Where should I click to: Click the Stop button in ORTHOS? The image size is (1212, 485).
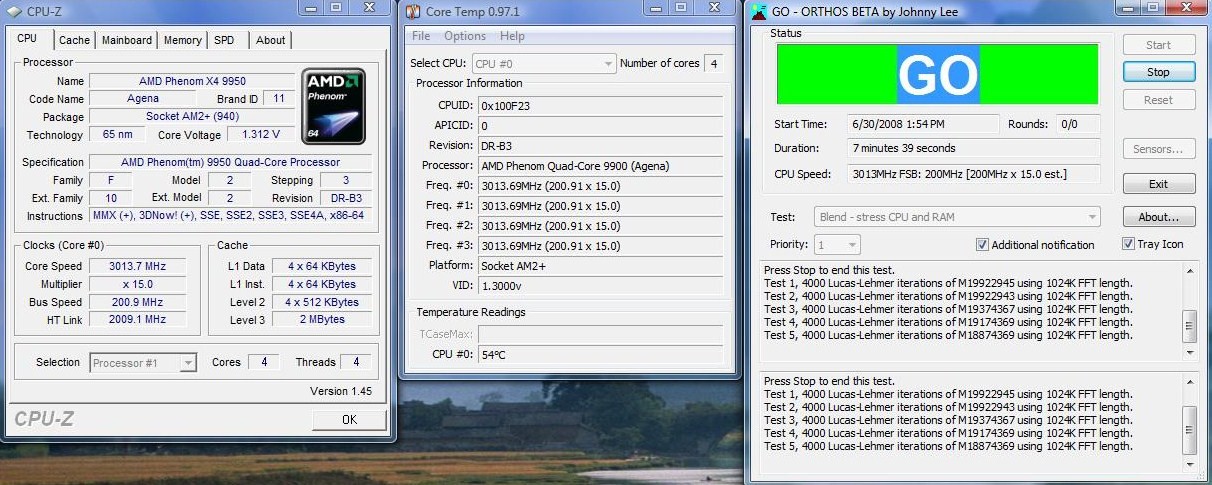click(x=1158, y=72)
